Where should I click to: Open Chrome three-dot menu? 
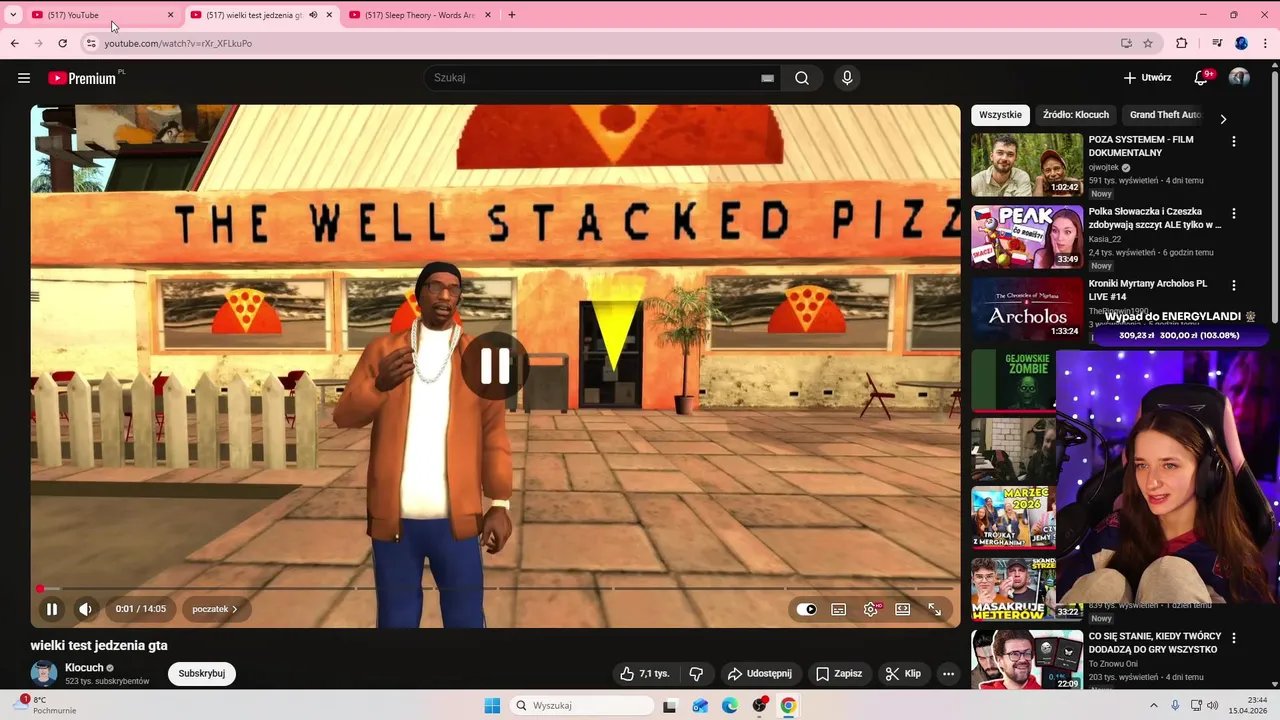(x=1265, y=43)
